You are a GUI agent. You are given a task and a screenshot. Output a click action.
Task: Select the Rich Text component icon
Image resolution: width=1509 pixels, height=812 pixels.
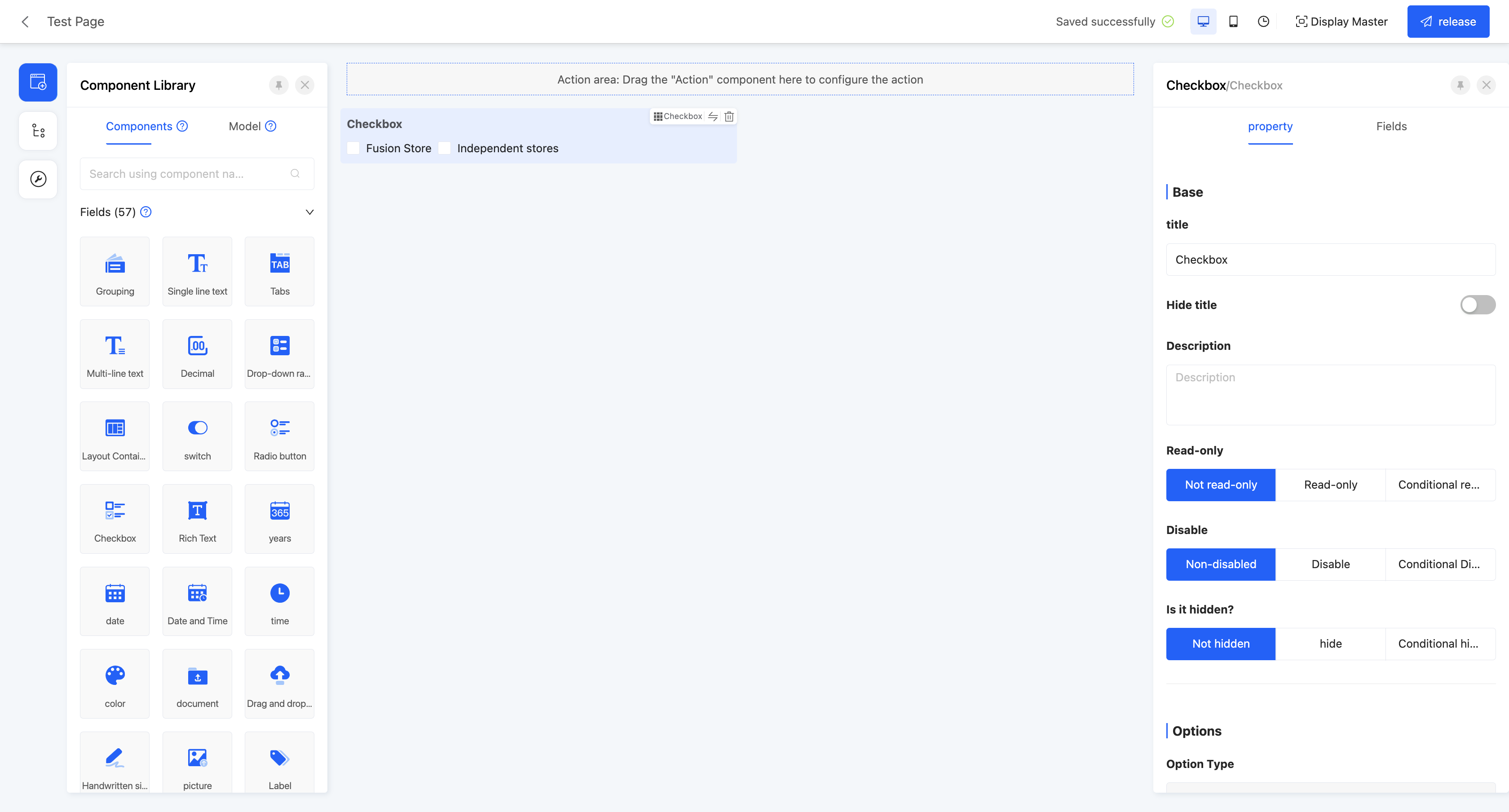[198, 518]
